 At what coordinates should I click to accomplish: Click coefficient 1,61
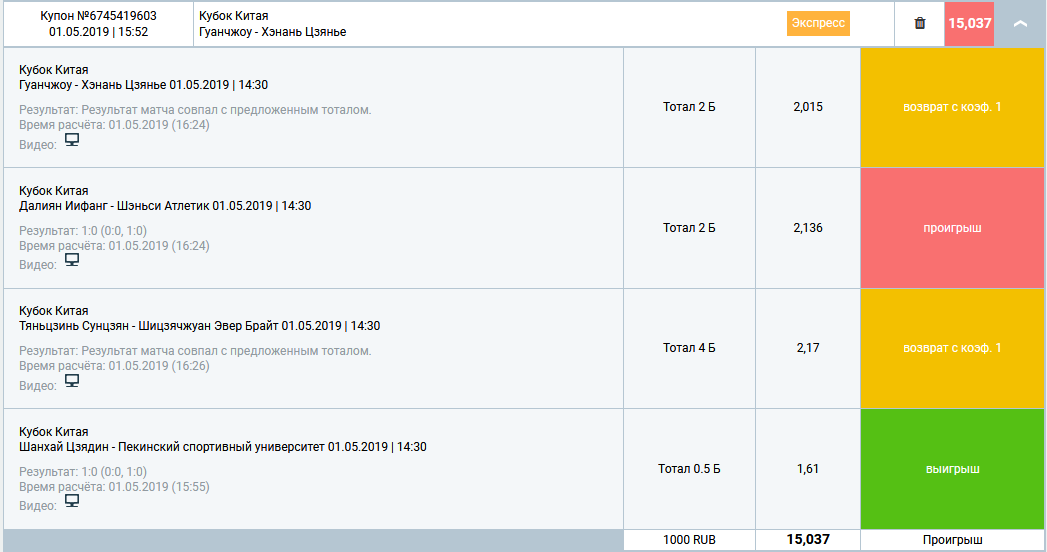[808, 469]
